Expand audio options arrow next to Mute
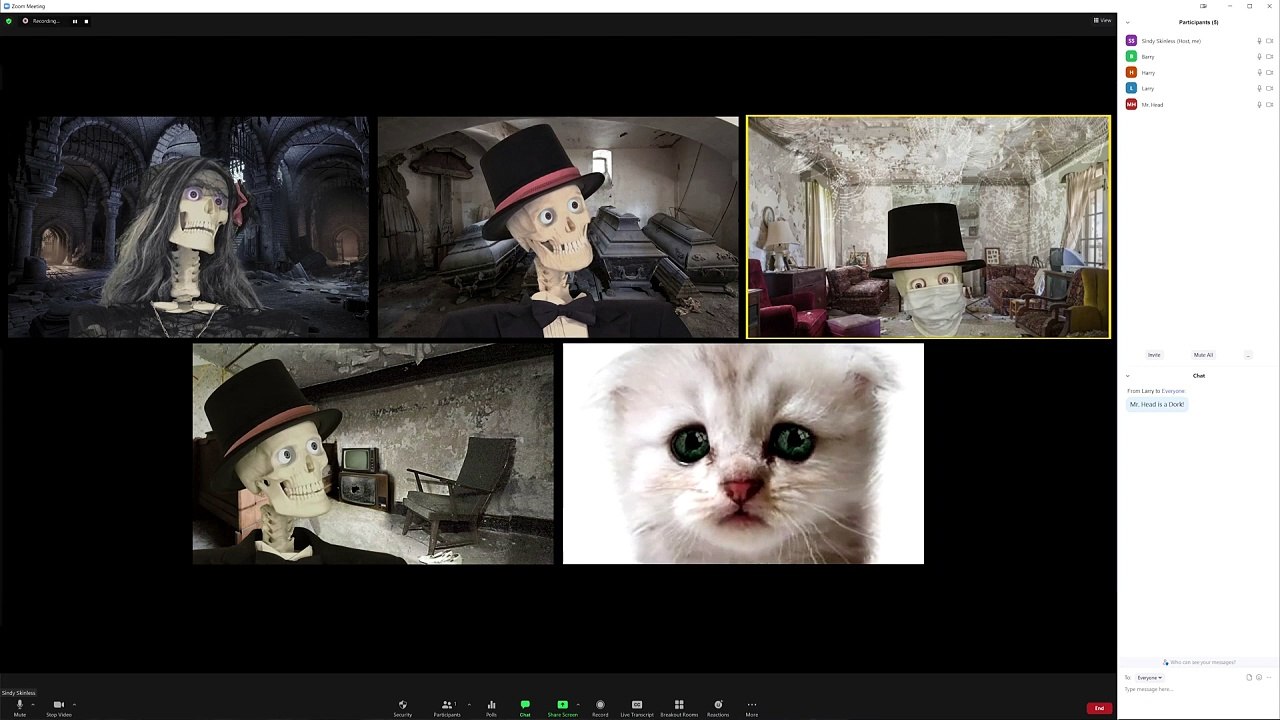Screen dimensions: 1280x720 coord(32,704)
